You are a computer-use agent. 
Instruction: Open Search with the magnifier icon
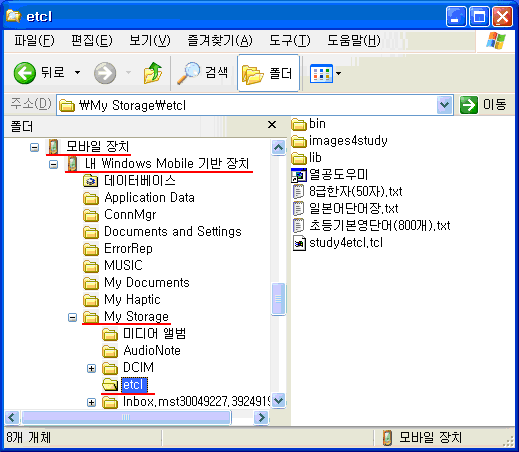(x=188, y=73)
